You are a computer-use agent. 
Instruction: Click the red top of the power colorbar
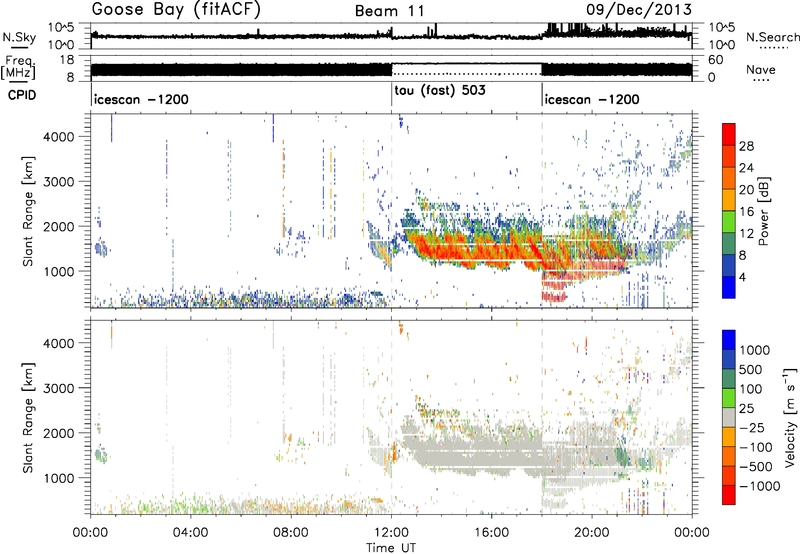coord(729,135)
